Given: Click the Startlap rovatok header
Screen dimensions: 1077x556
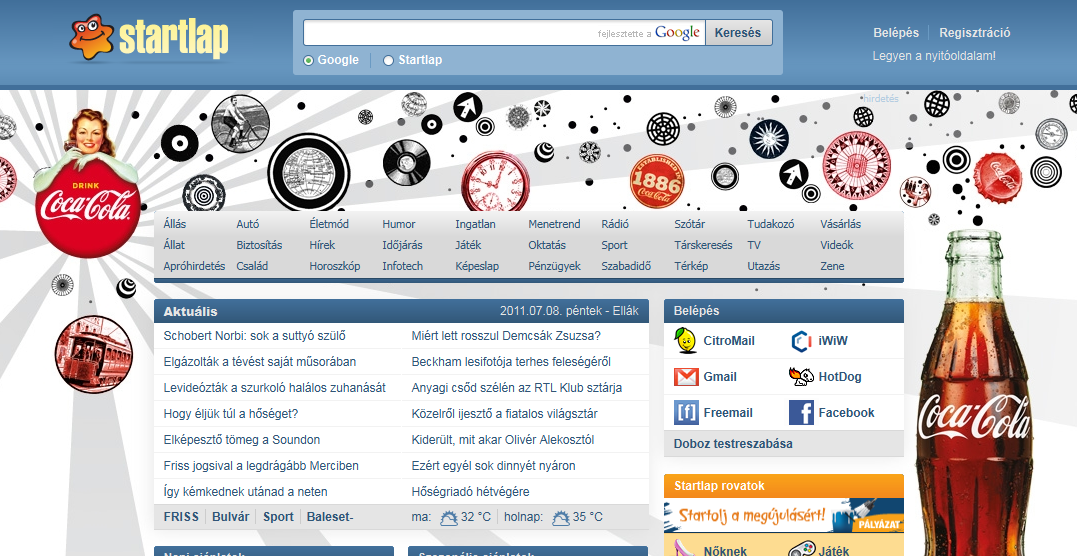Looking at the screenshot, I should click(784, 486).
